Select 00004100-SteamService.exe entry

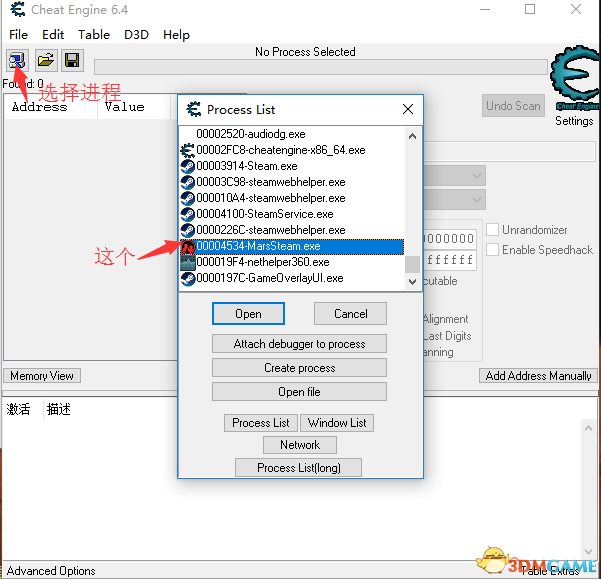point(292,214)
